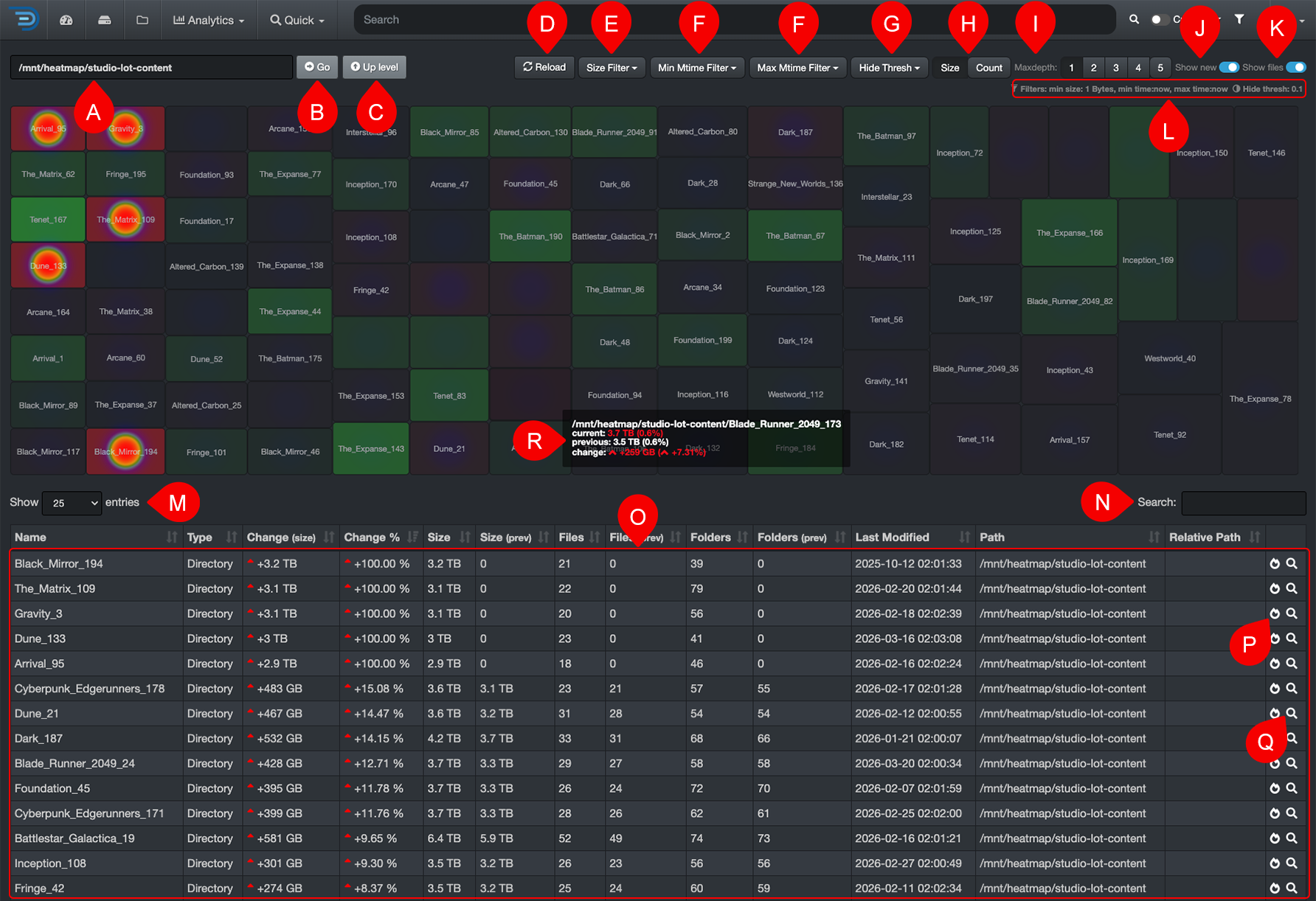Open the folder icon in navbar

(x=142, y=20)
